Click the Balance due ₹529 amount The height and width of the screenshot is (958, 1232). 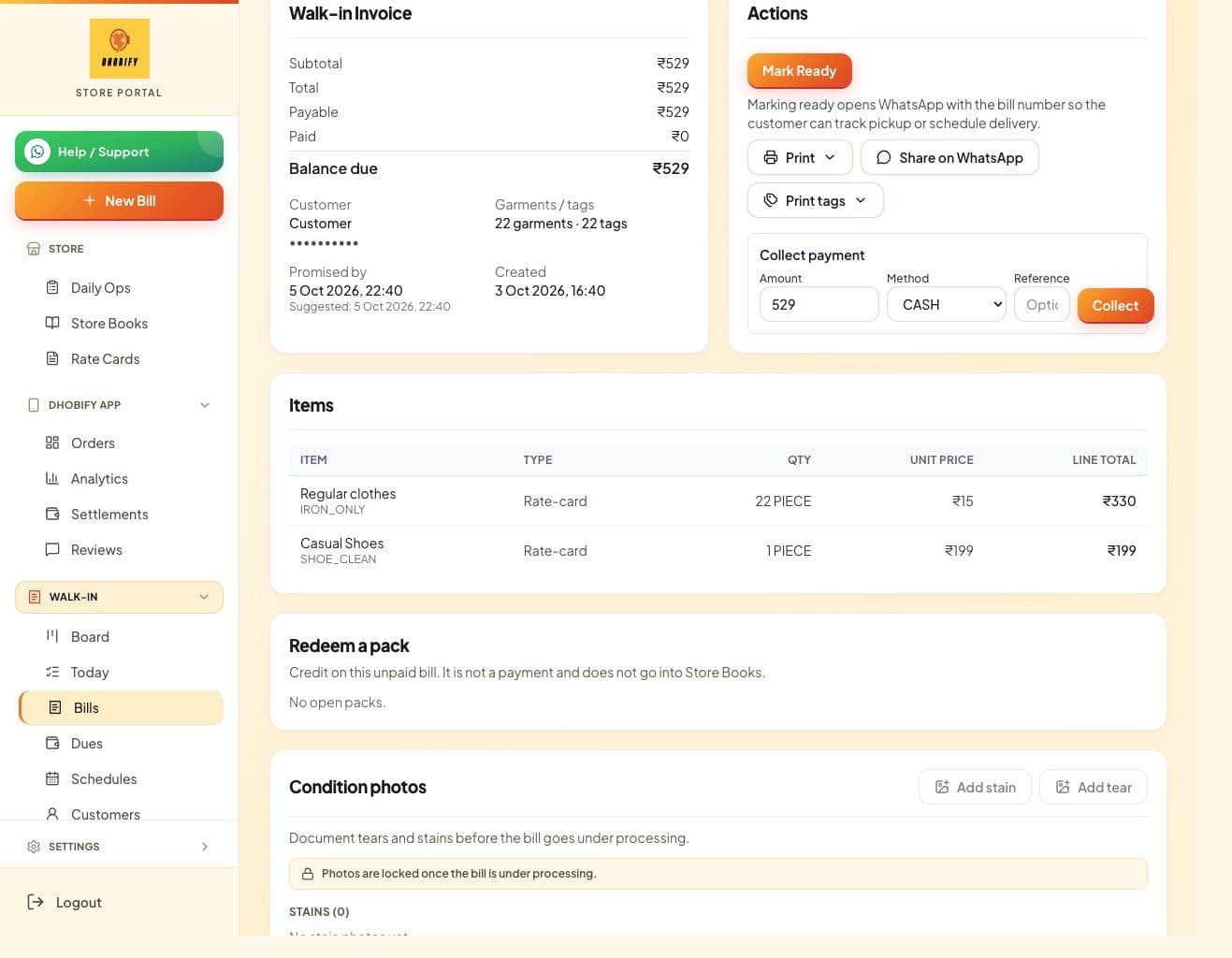click(671, 168)
